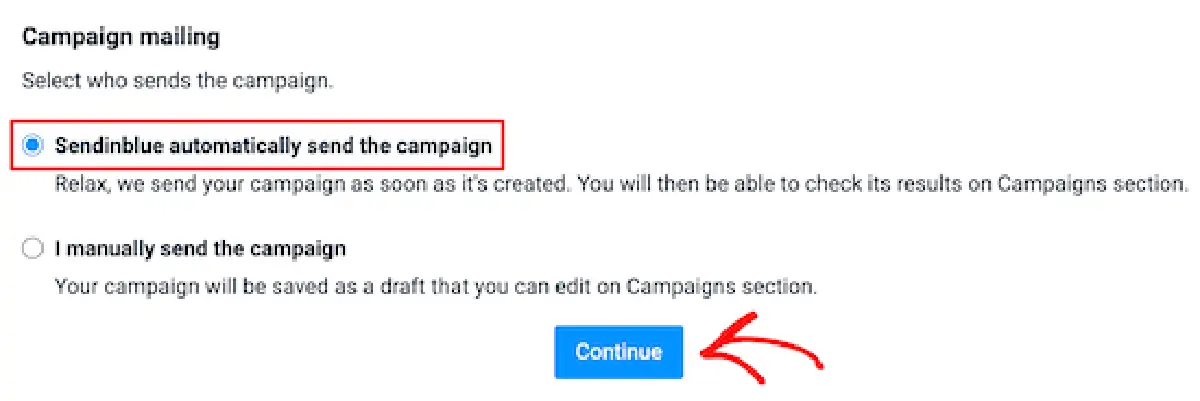Viewport: 1200px width, 401px height.
Task: Select the Sendinblue automatic send radio button
Action: [x=33, y=146]
